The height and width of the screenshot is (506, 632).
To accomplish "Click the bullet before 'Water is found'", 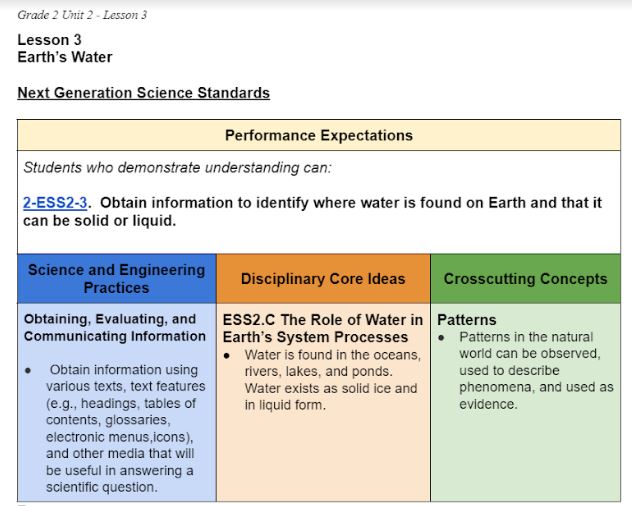I will tap(227, 355).
